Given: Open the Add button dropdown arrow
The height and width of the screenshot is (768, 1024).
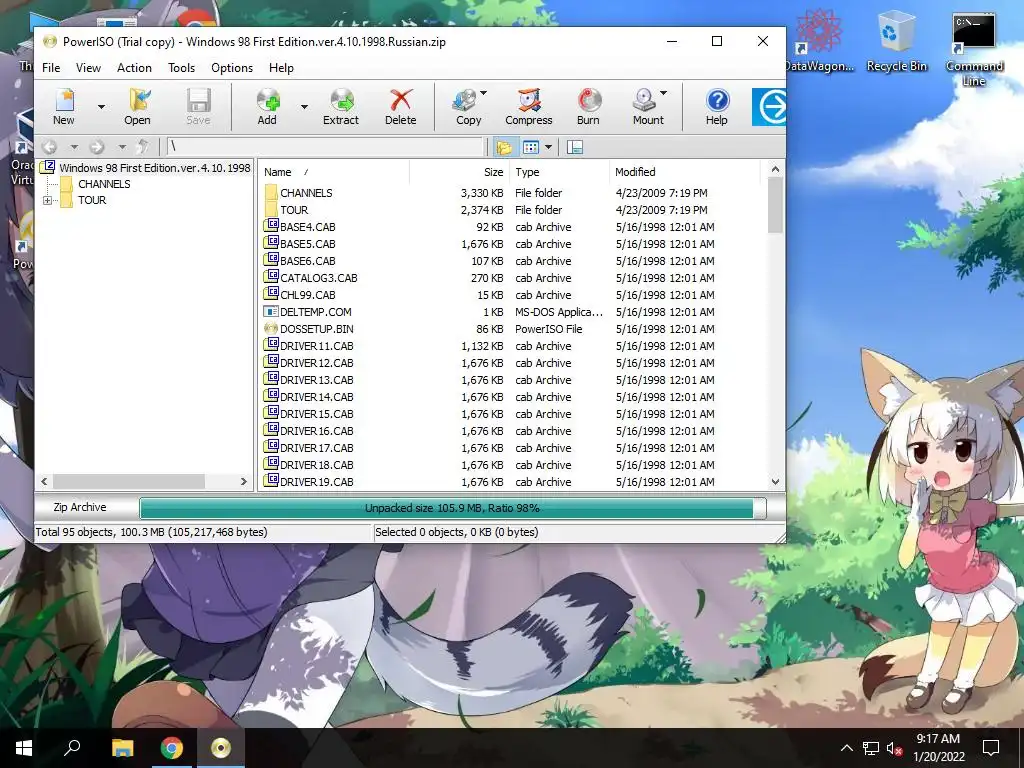Looking at the screenshot, I should 304,106.
